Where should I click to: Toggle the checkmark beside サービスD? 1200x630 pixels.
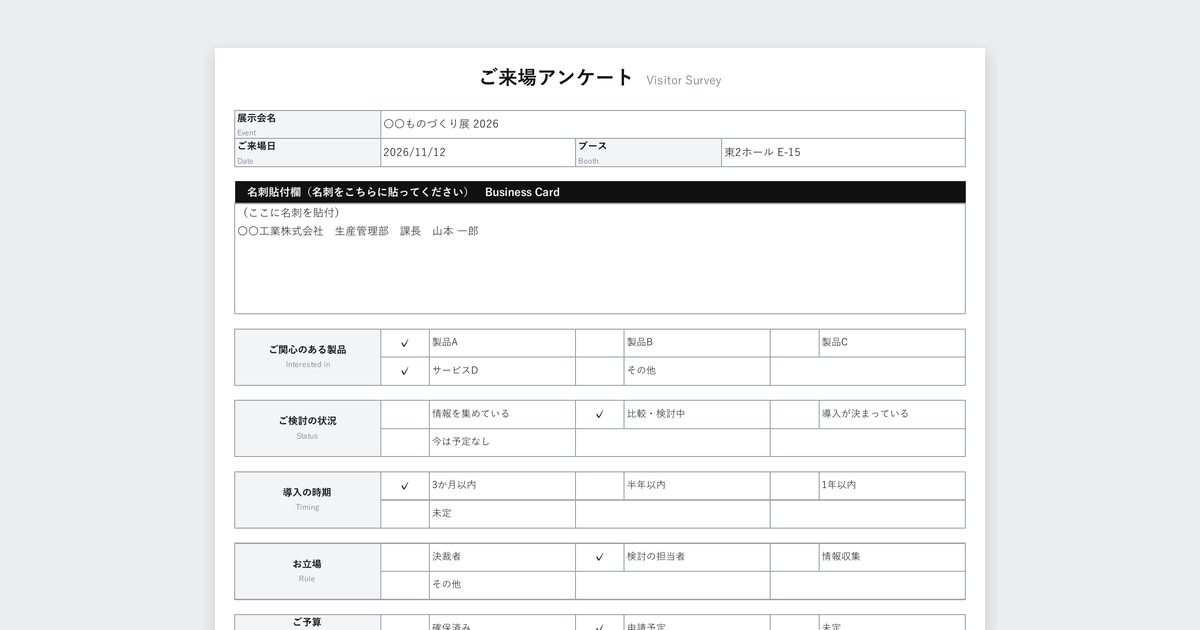point(405,371)
